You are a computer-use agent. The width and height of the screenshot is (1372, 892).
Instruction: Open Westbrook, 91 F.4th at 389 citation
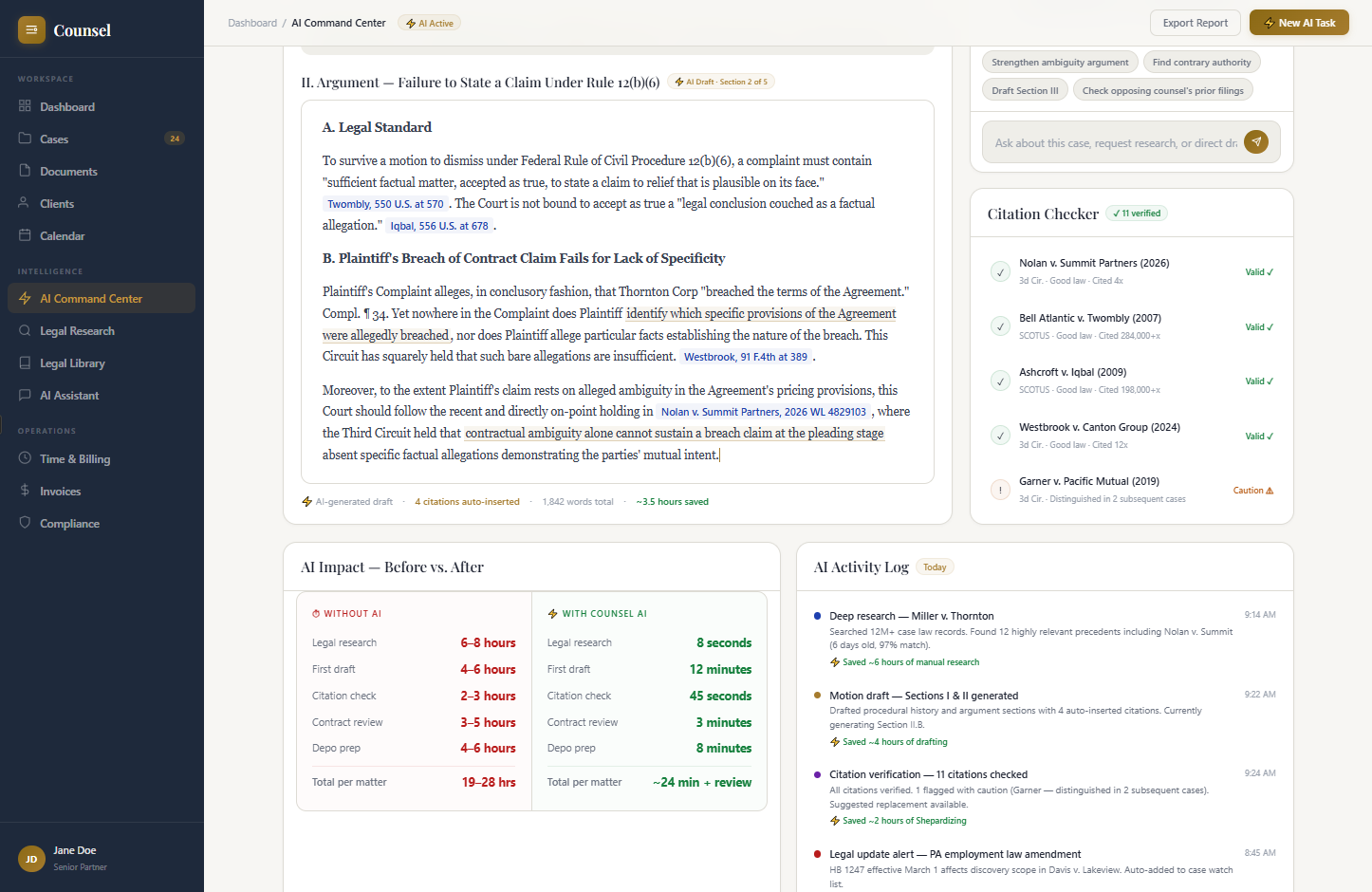click(x=746, y=357)
